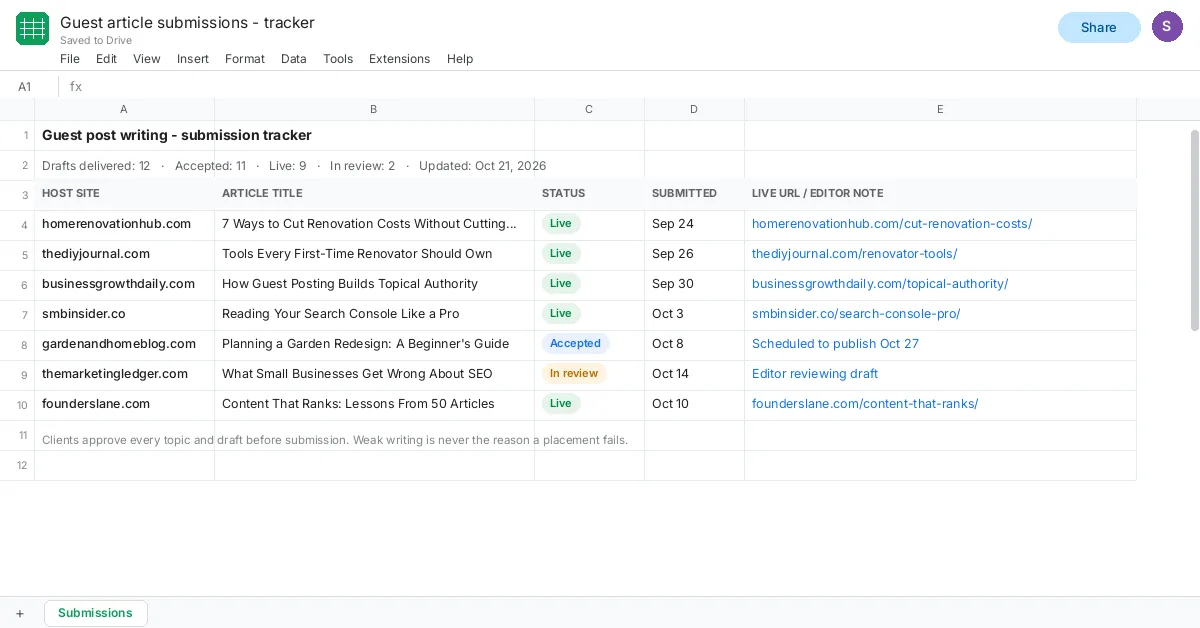
Task: Click the vertical scrollbar
Action: (1194, 230)
